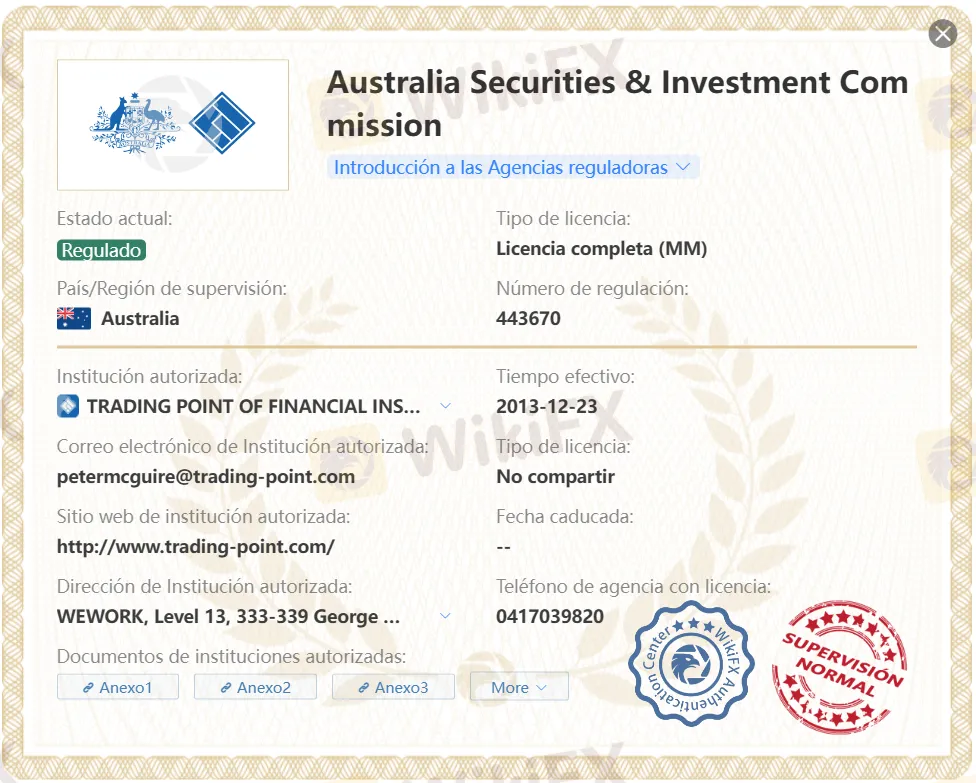Click the phone number 0417039820
Viewport: 976px width, 783px height.
tap(550, 616)
